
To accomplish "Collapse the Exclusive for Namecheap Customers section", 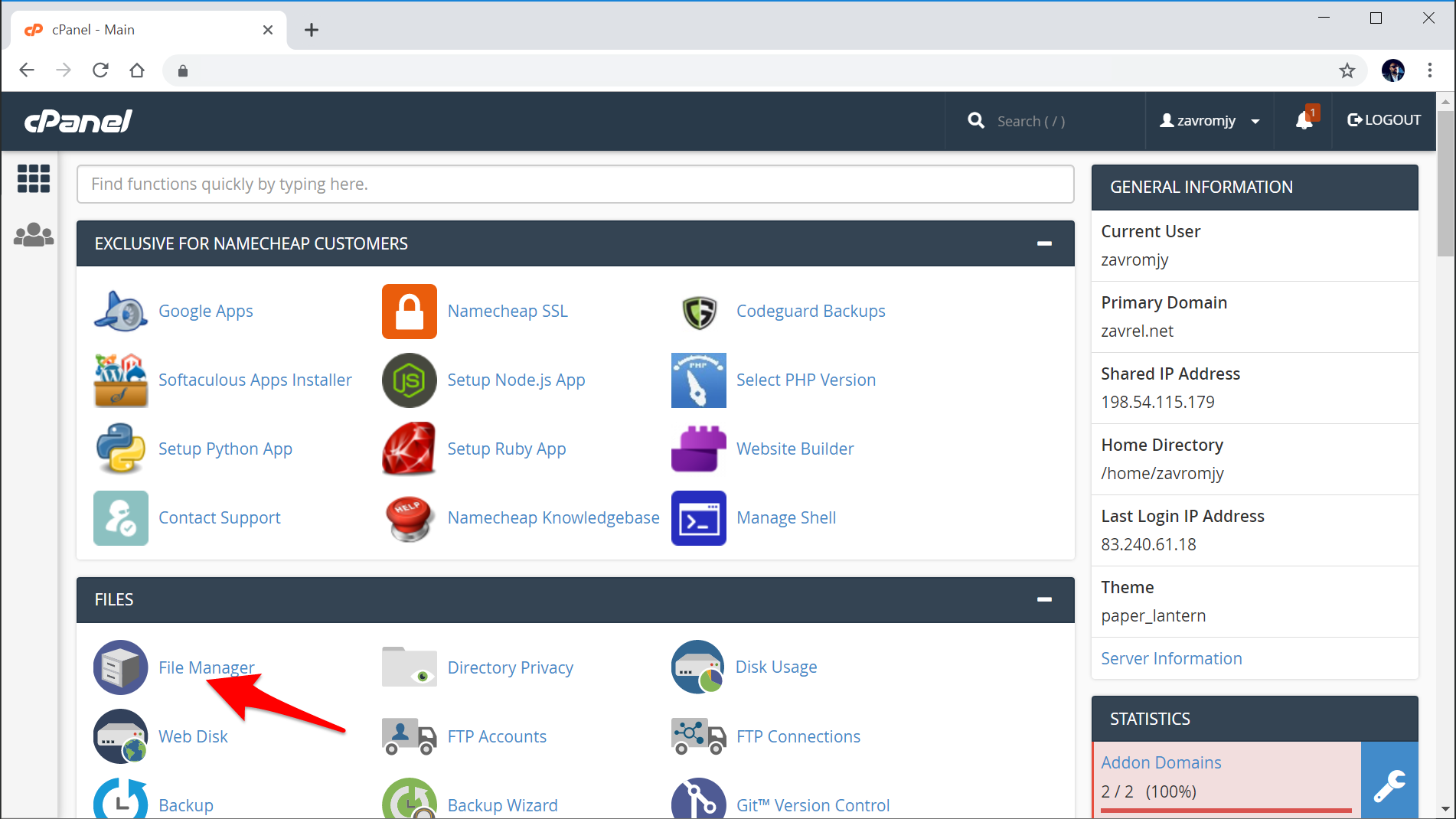I will tap(1044, 243).
